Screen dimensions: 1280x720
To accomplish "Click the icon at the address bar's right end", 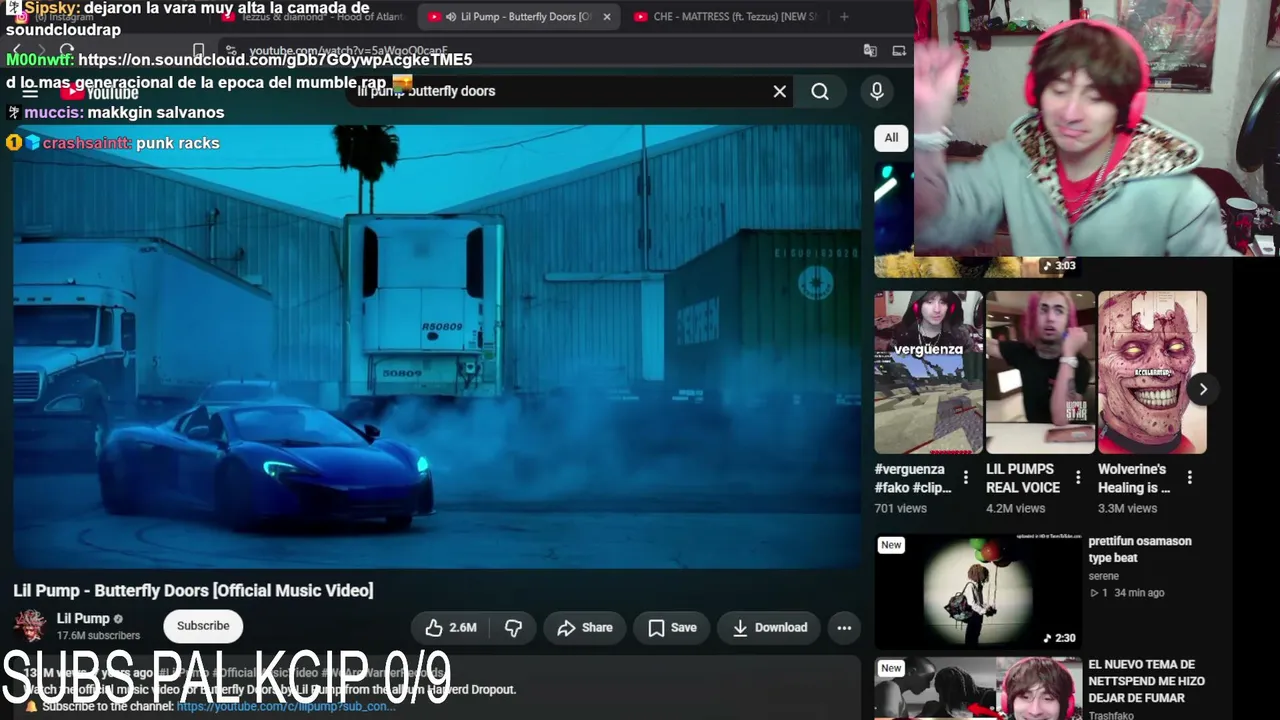I will tap(899, 50).
